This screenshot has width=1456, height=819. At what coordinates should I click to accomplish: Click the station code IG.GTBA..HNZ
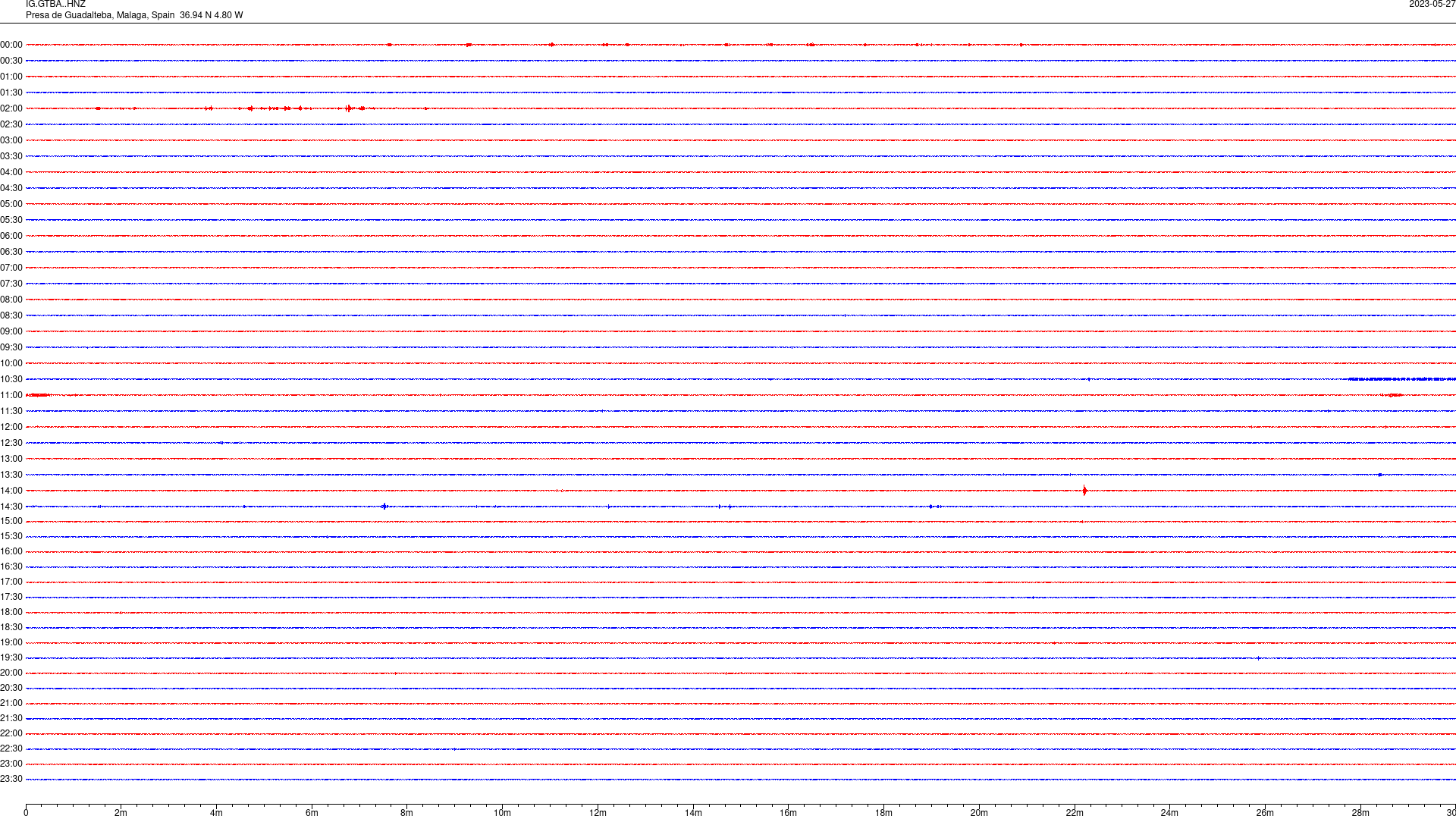(x=55, y=4)
